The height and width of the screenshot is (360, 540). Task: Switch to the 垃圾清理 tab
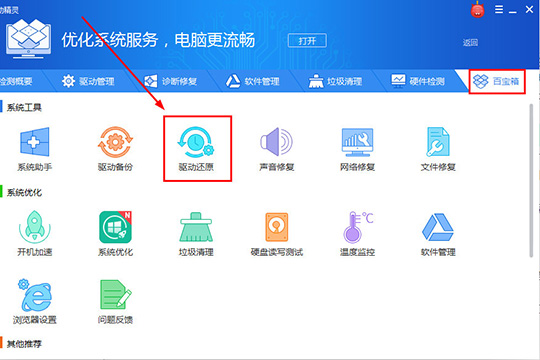[335, 81]
